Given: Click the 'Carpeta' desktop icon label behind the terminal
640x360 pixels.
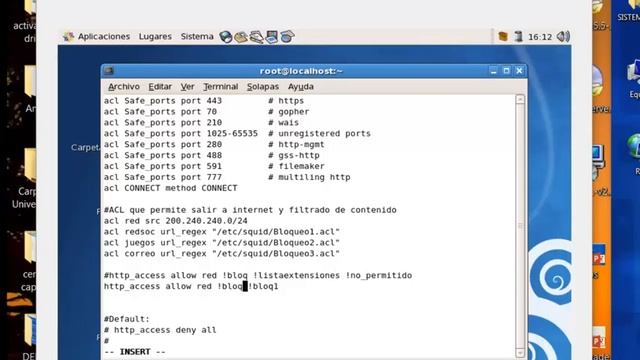Looking at the screenshot, I should [x=85, y=147].
